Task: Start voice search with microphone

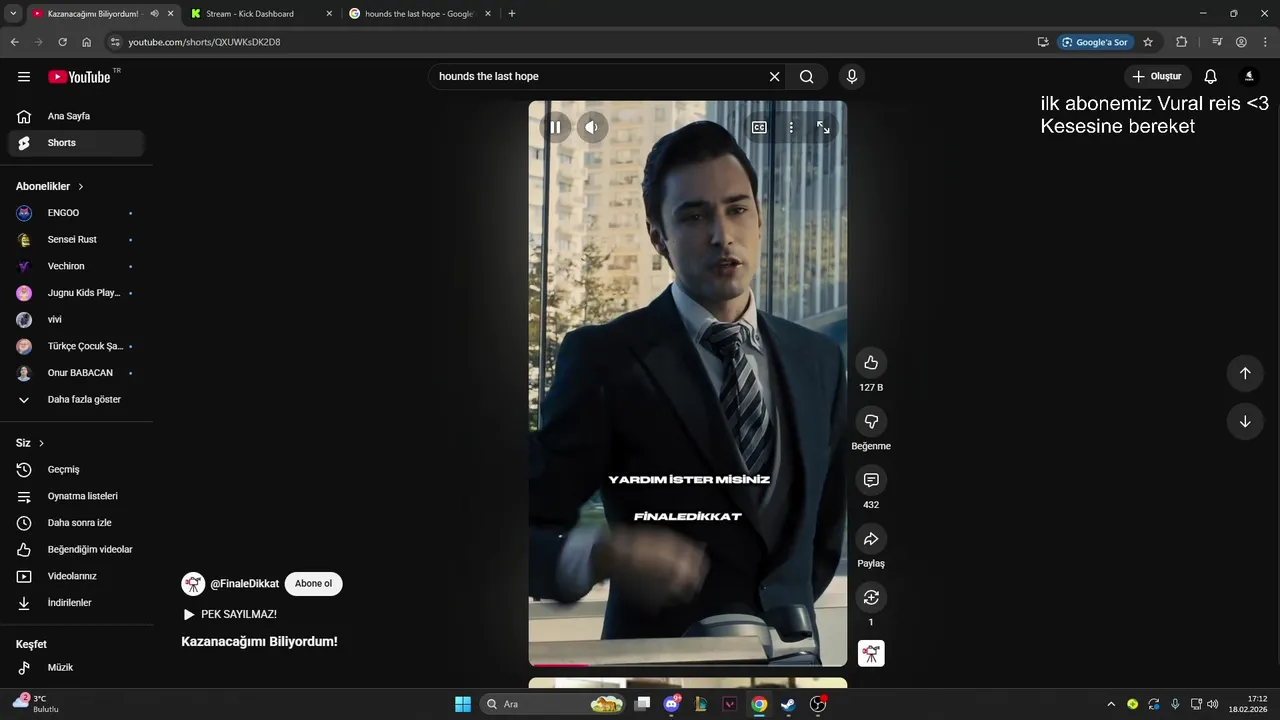Action: pyautogui.click(x=852, y=77)
